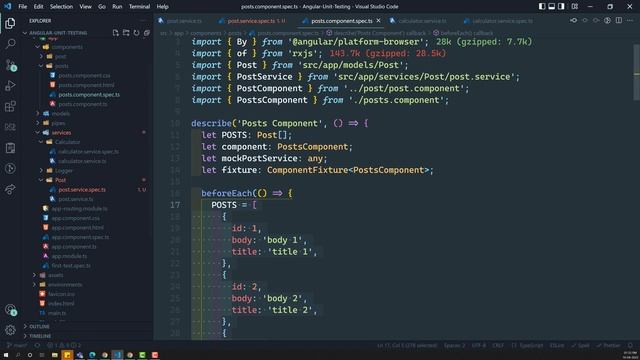Open index.html in Explorer

click(x=61, y=304)
